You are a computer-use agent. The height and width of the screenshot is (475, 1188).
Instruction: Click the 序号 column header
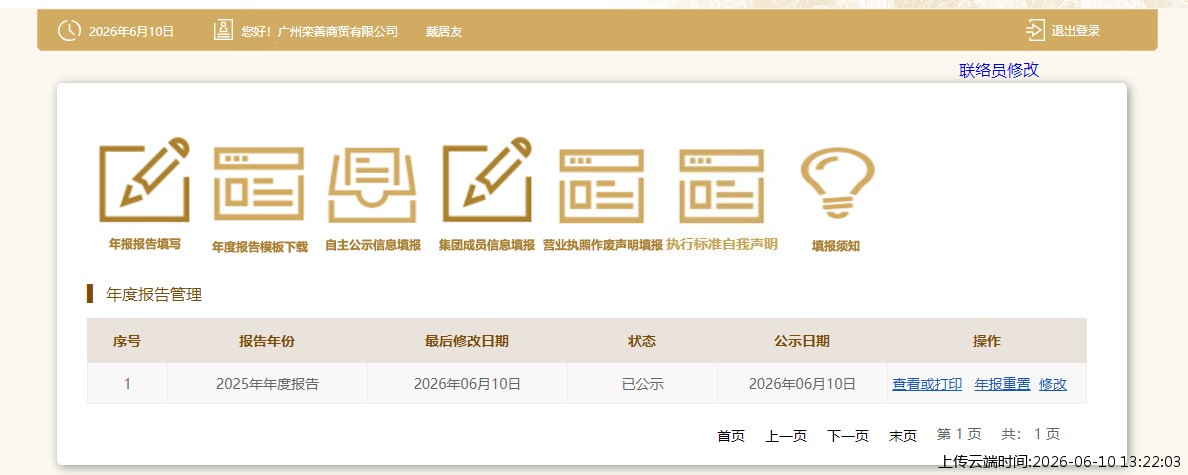[x=127, y=341]
